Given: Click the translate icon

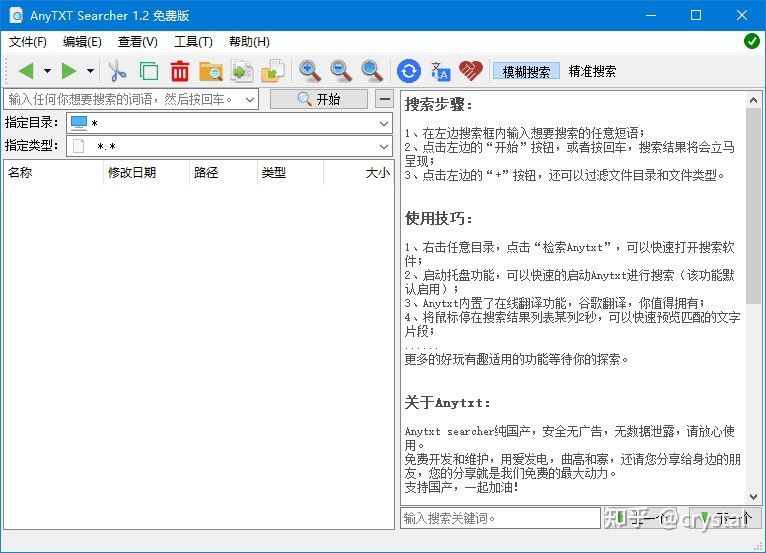Looking at the screenshot, I should click(440, 71).
